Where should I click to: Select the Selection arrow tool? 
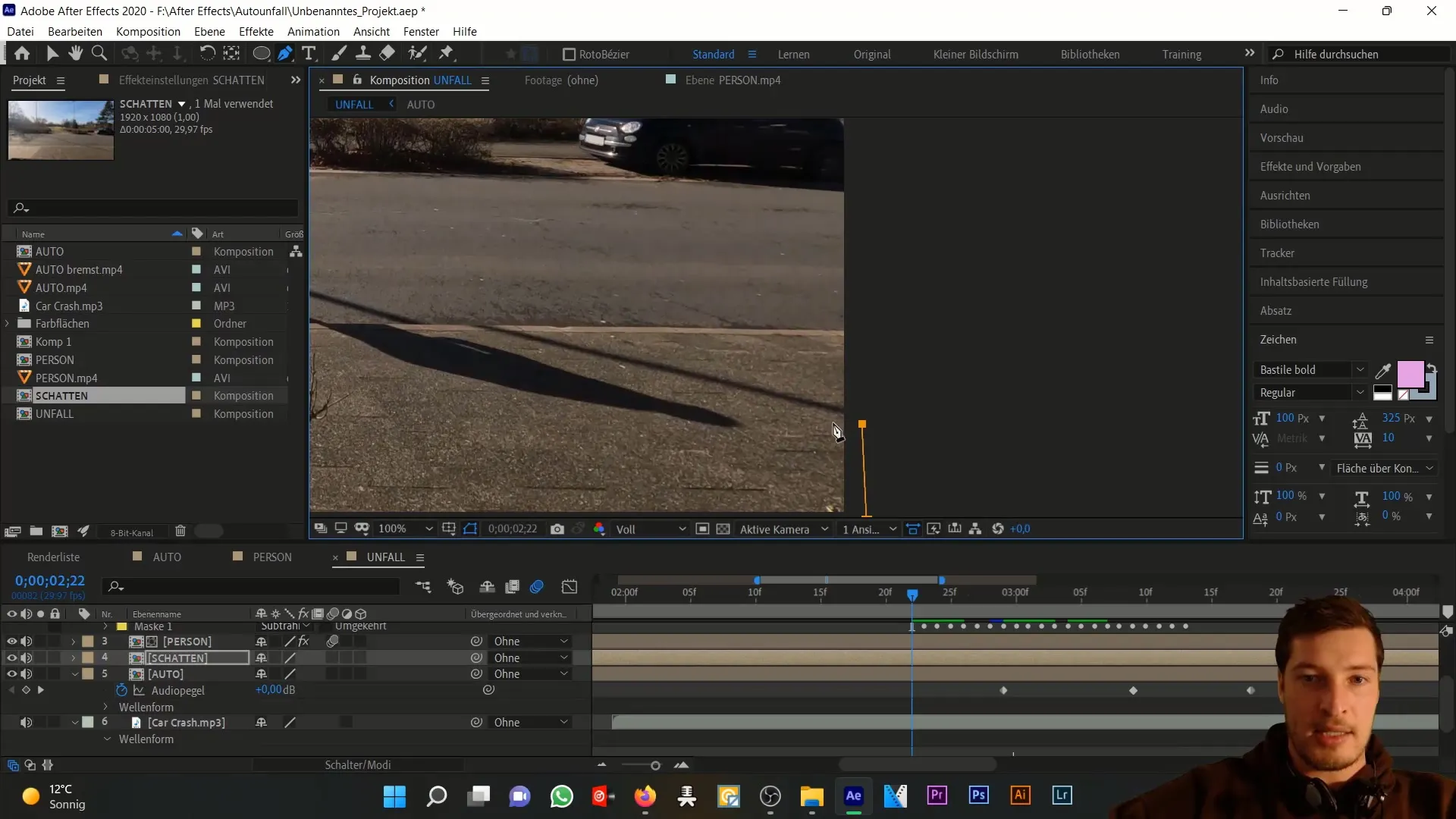(52, 54)
